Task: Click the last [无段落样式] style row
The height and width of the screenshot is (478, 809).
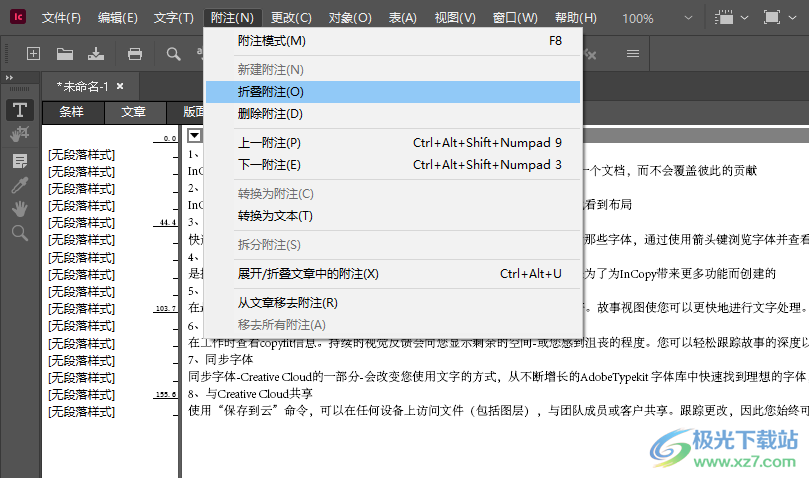Action: coord(82,412)
